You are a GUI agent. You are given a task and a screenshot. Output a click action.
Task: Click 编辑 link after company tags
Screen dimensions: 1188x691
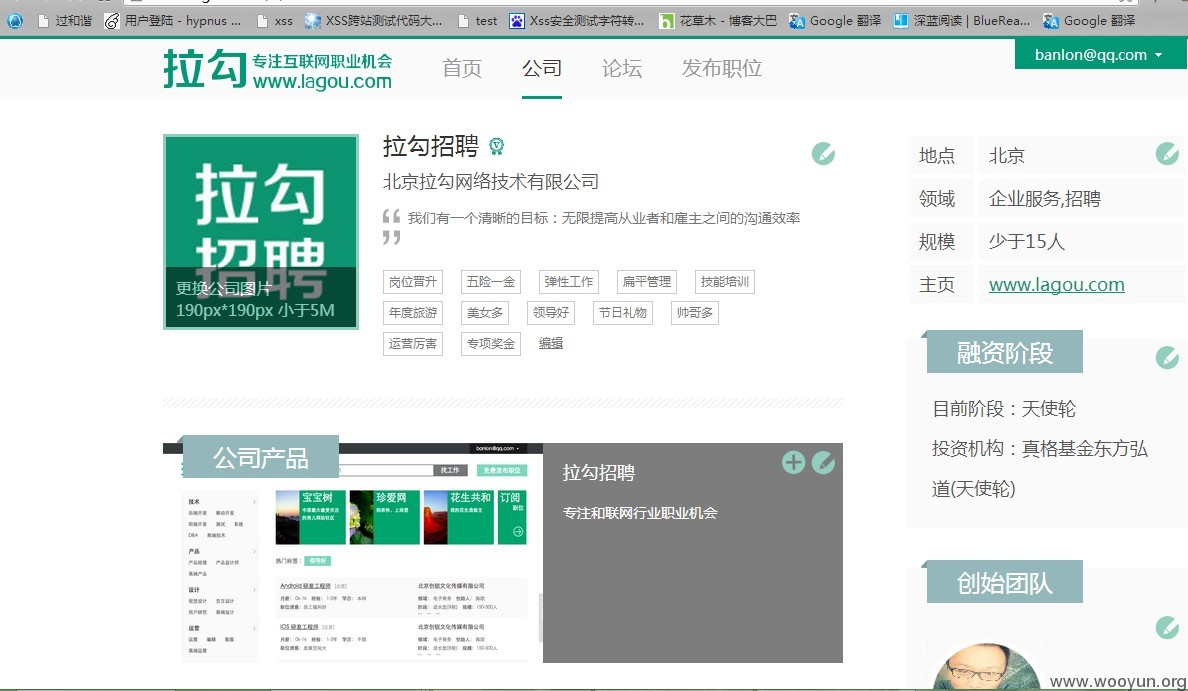click(x=551, y=343)
